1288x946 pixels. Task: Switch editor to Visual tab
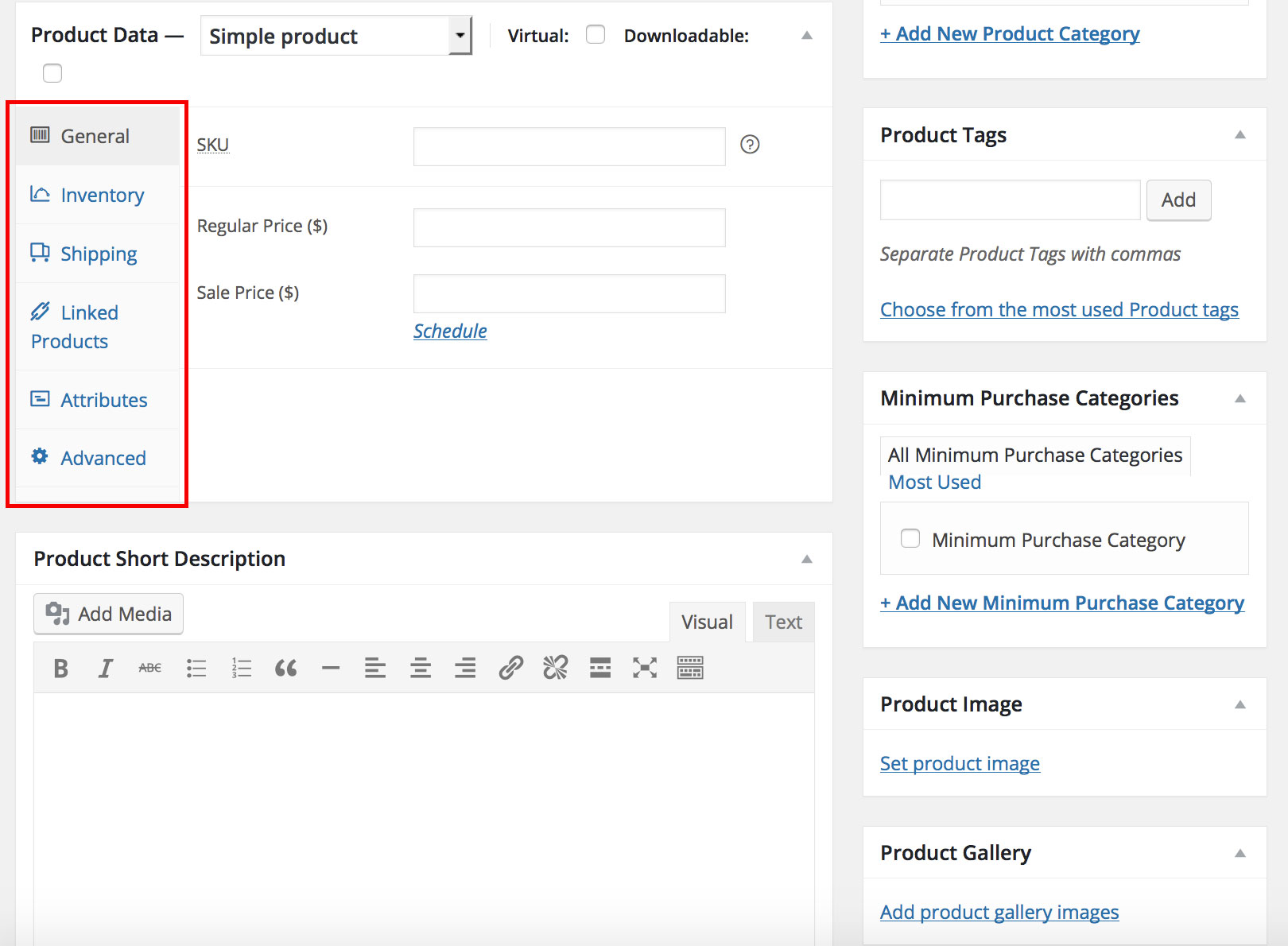(x=707, y=622)
